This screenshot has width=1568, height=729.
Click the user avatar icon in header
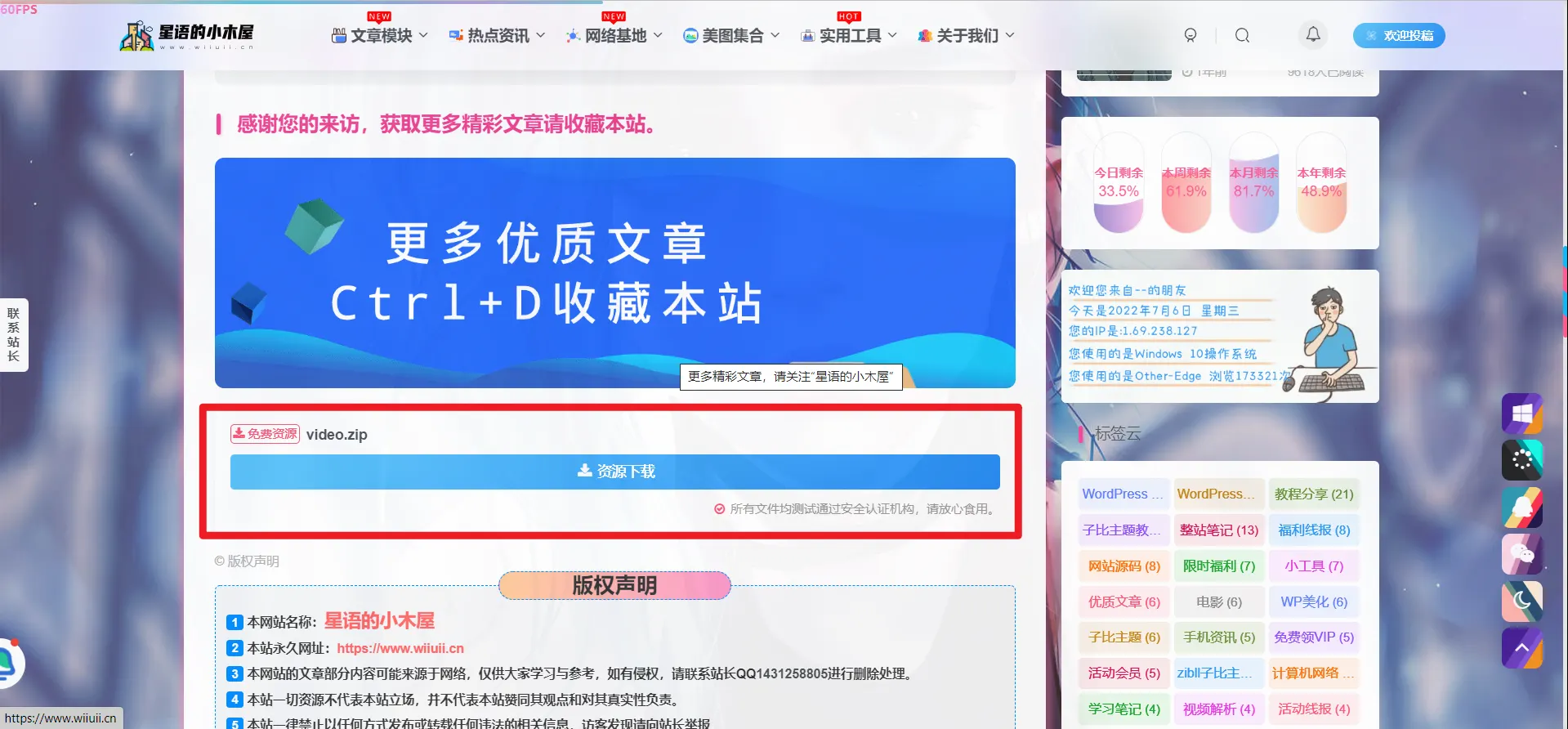point(1191,35)
